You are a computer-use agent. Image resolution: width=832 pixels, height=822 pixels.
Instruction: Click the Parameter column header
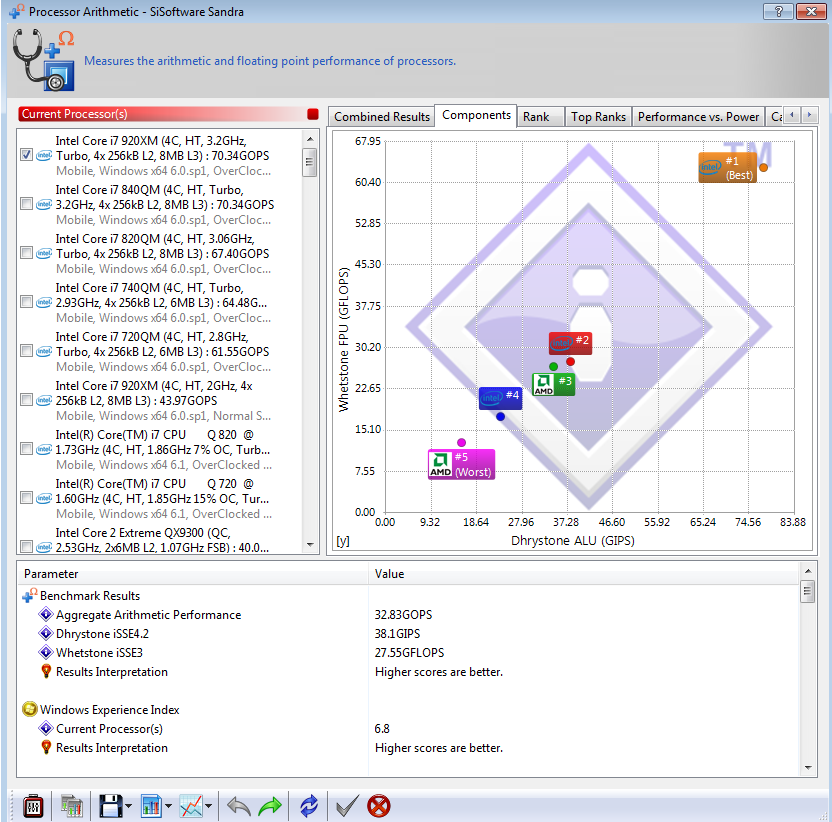(193, 574)
